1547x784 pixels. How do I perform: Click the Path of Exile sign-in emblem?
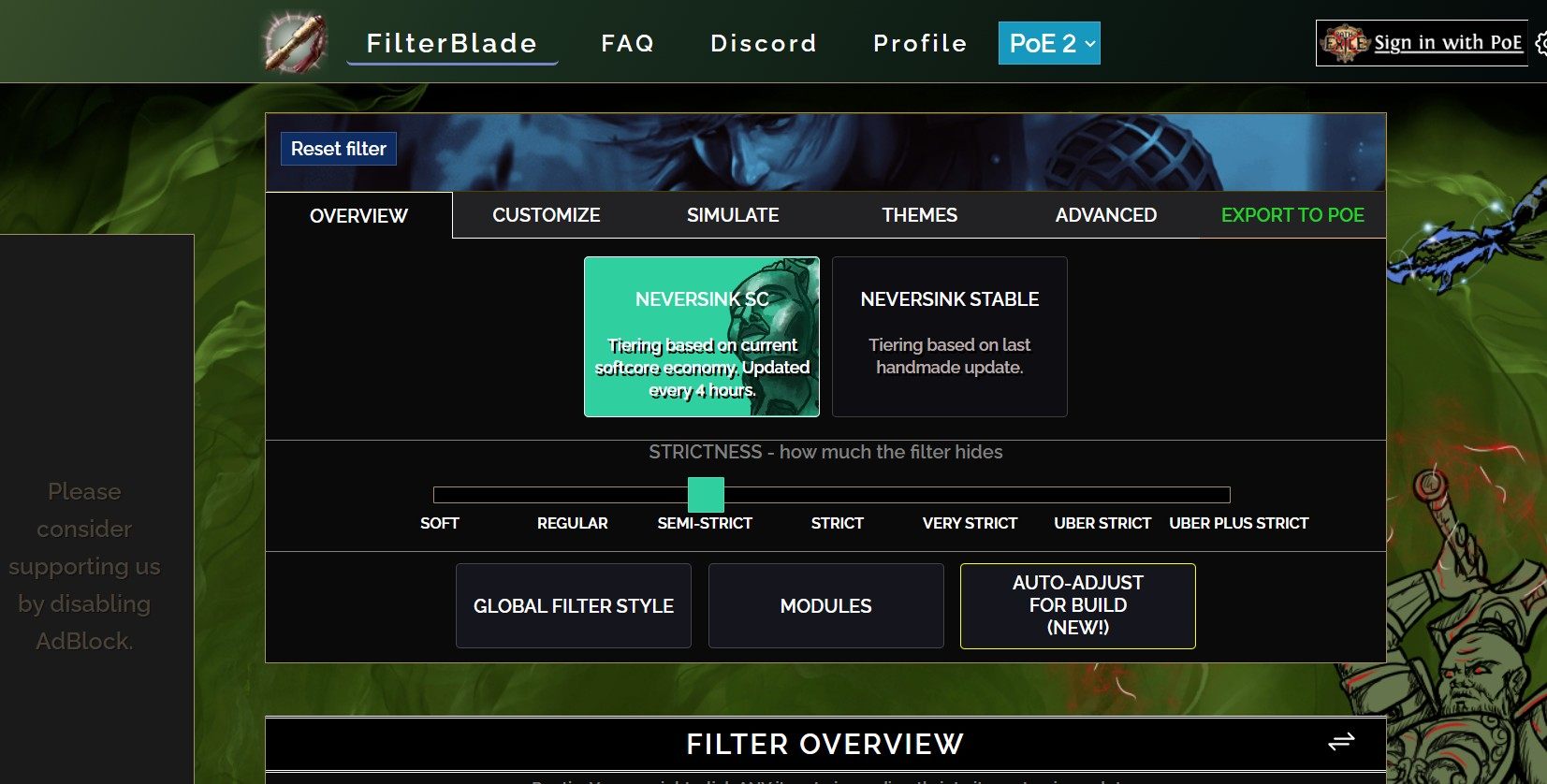tap(1344, 43)
